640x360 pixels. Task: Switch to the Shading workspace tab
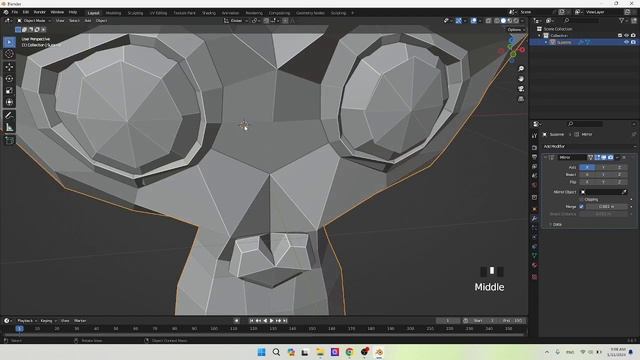209,13
